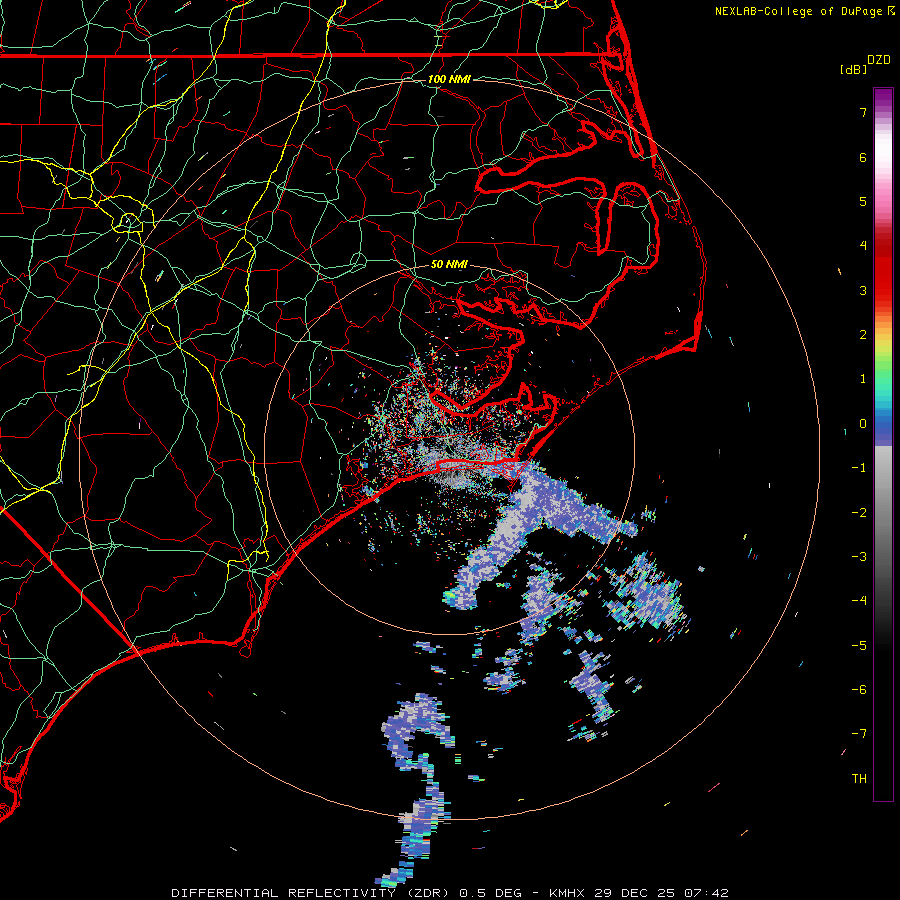Click the 50 NMI range ring label
The height and width of the screenshot is (900, 900).
pyautogui.click(x=449, y=265)
